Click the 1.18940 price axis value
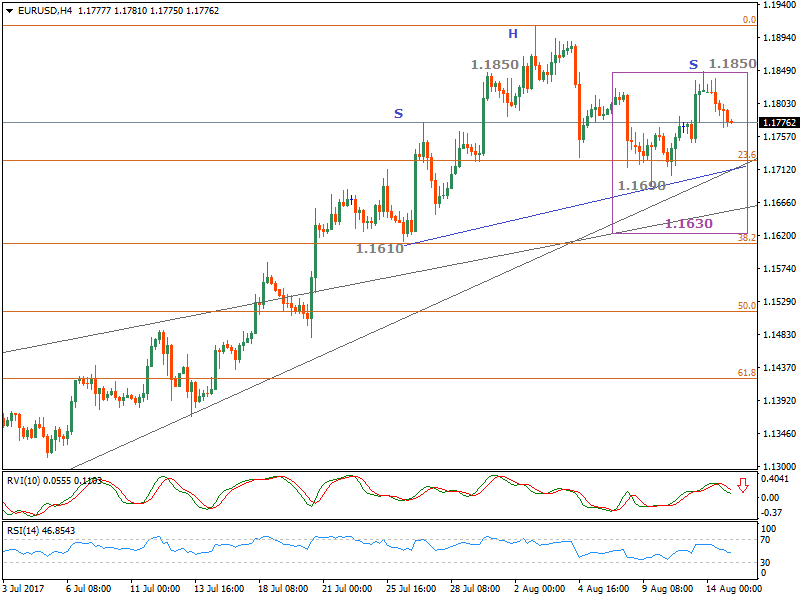This screenshot has height=600, width=800. tap(779, 38)
